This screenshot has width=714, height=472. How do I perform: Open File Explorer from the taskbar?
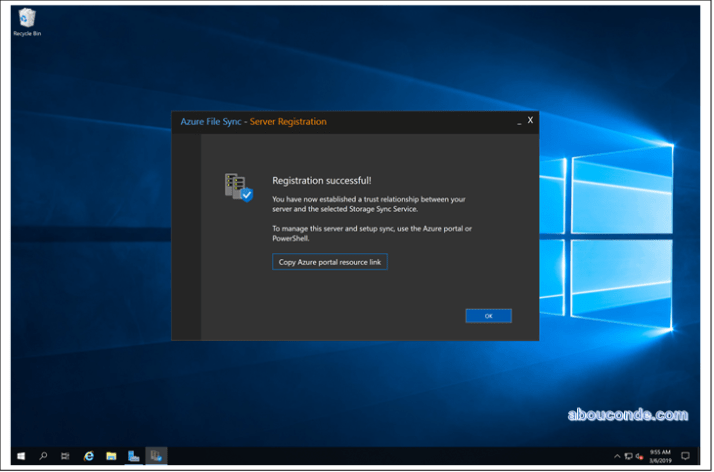coord(111,456)
